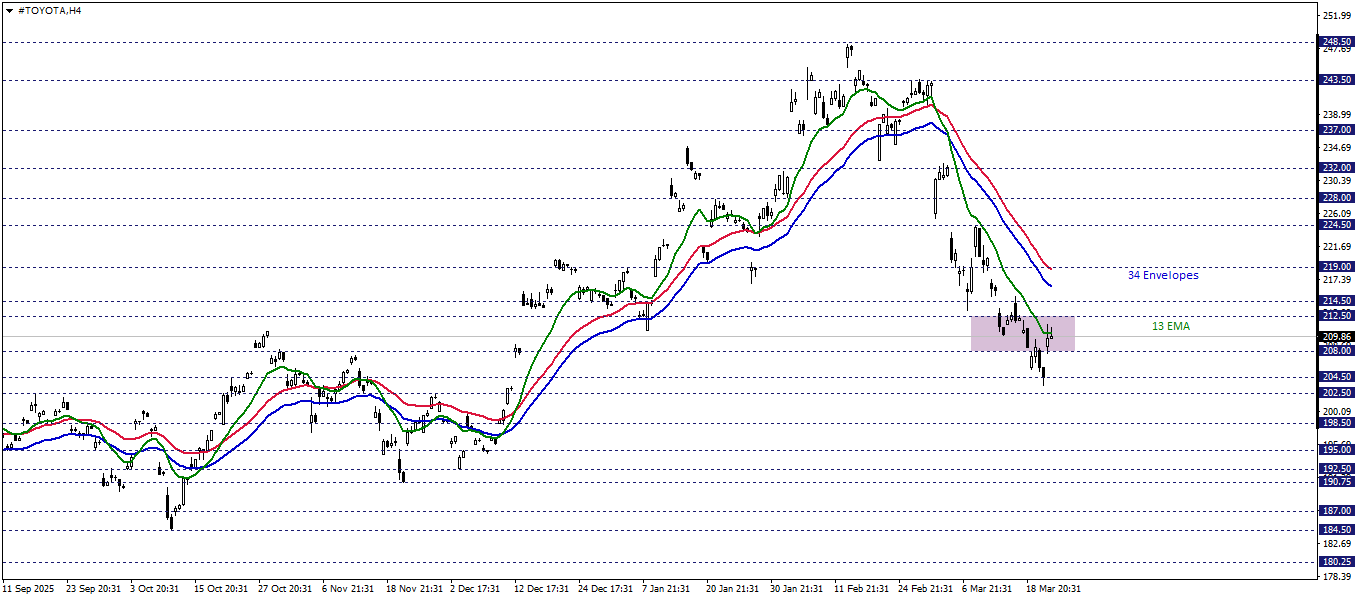Screen dimensions: 1358x600
Task: Select the purple shaded rectangle zone
Action: pos(1010,333)
